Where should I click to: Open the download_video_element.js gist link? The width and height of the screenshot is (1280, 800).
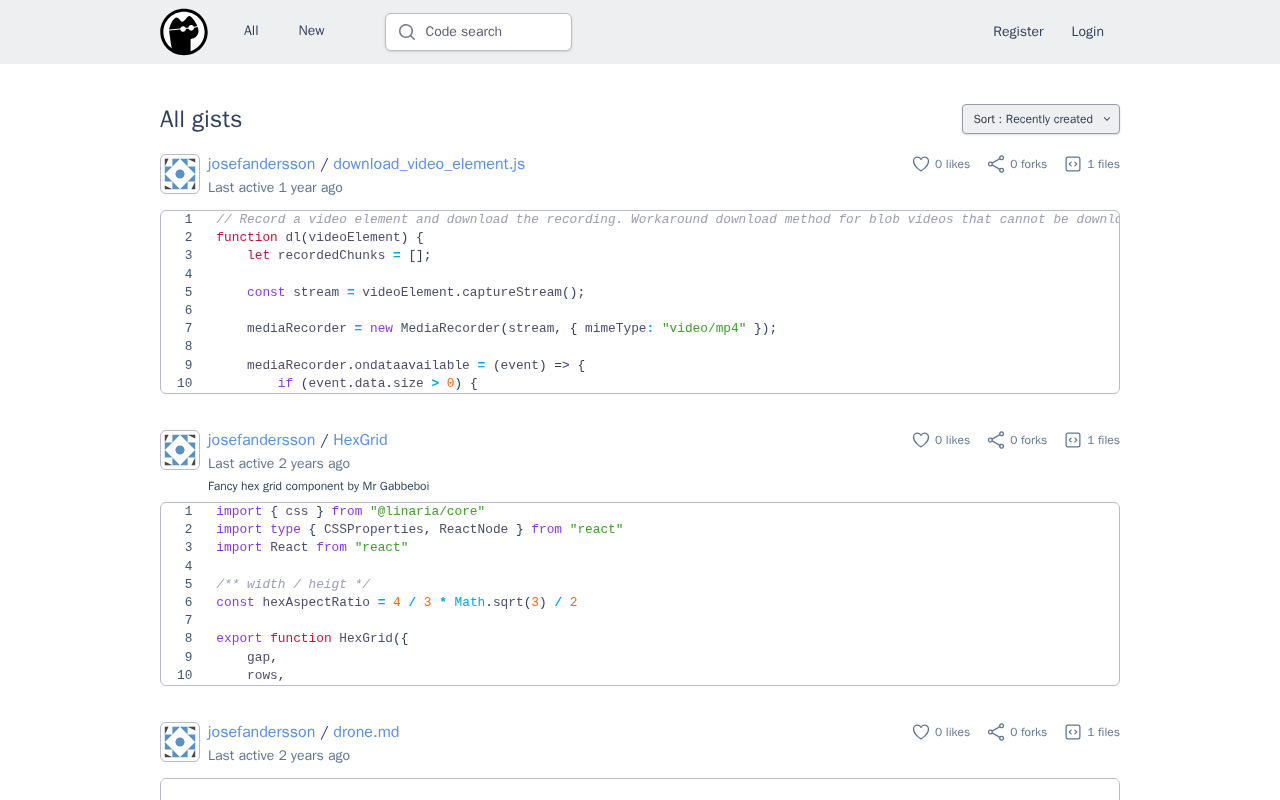429,164
